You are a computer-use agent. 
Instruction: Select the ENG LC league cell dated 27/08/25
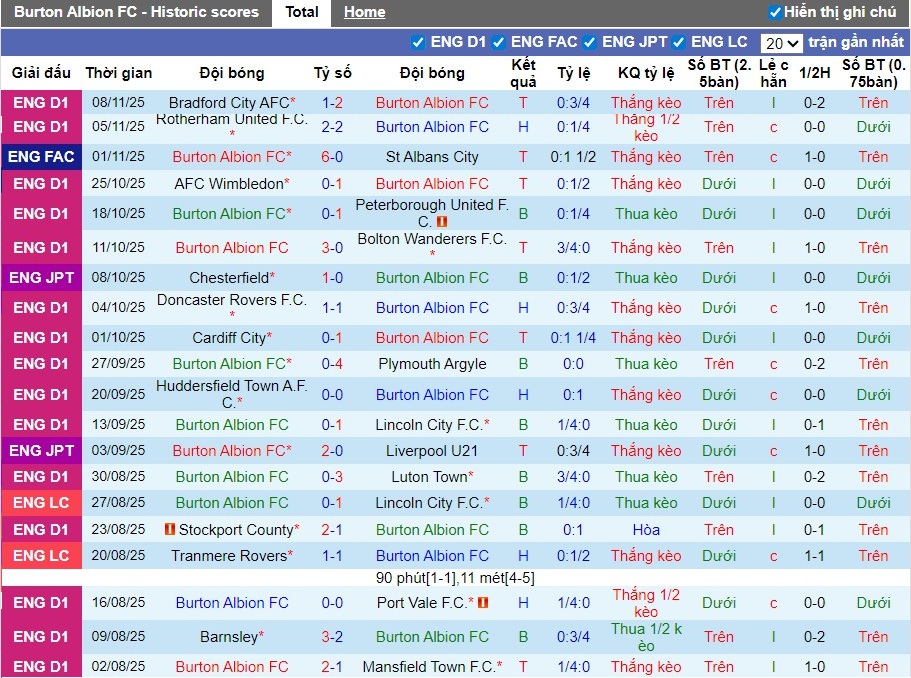pos(41,503)
